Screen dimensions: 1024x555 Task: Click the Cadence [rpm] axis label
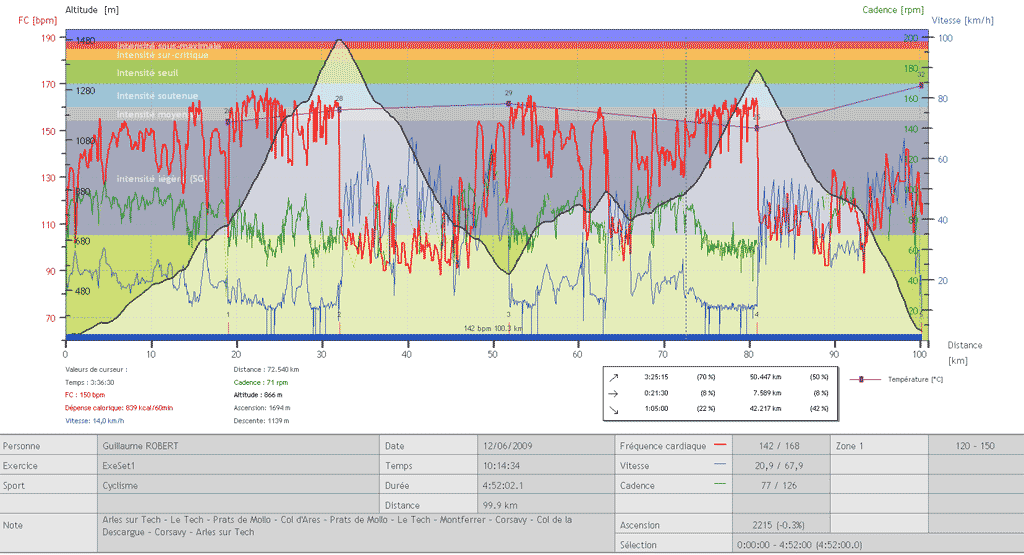pyautogui.click(x=893, y=10)
